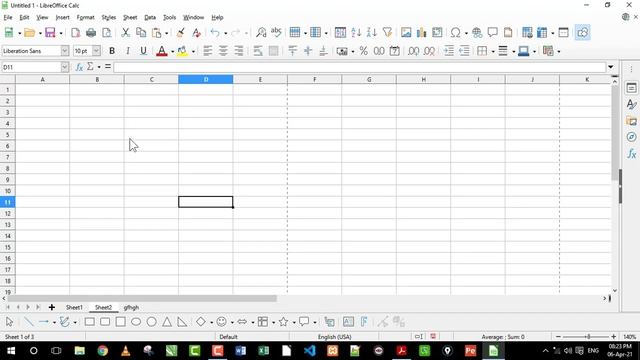The width and height of the screenshot is (640, 360).
Task: Click the Clone Formatting paintbrush icon
Action: (x=180, y=33)
